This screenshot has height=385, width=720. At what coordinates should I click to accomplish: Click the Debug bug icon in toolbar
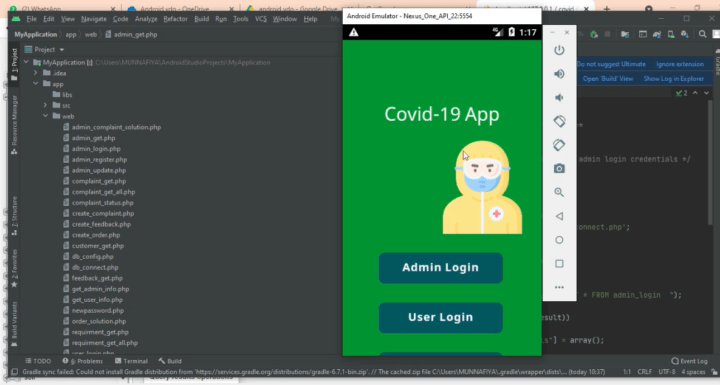tap(594, 34)
